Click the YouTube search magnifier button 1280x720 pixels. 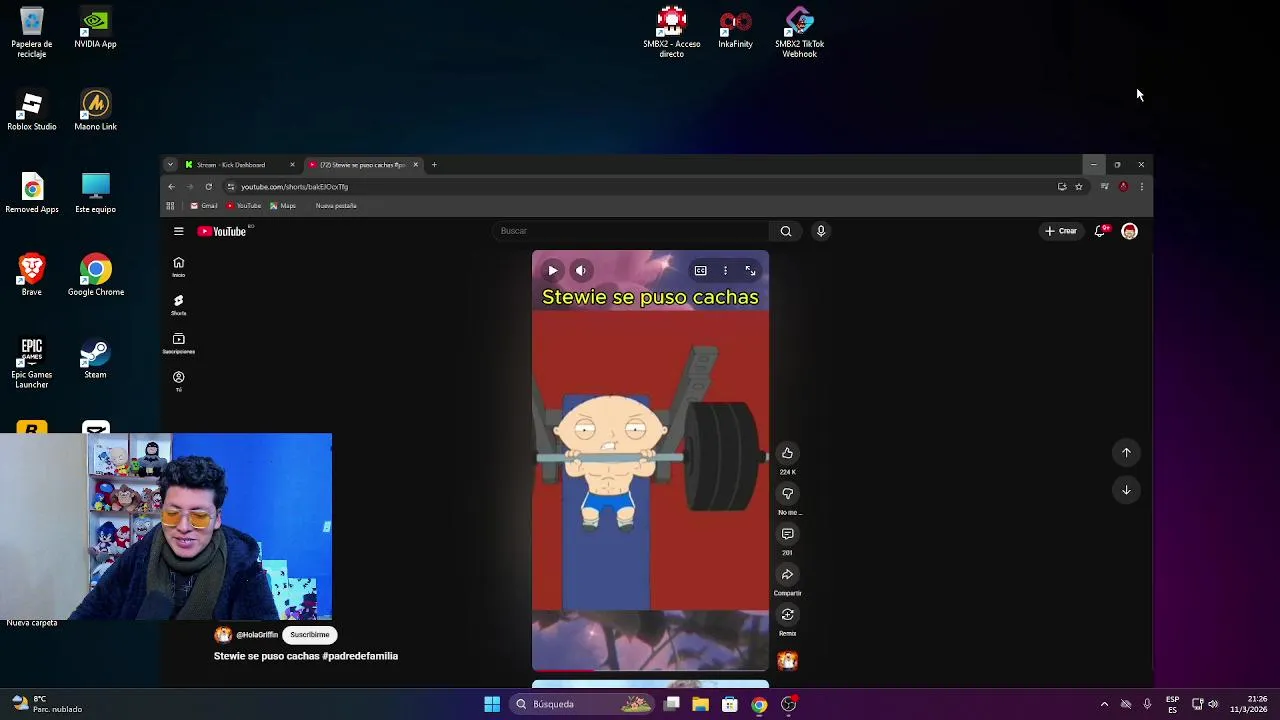pos(786,231)
